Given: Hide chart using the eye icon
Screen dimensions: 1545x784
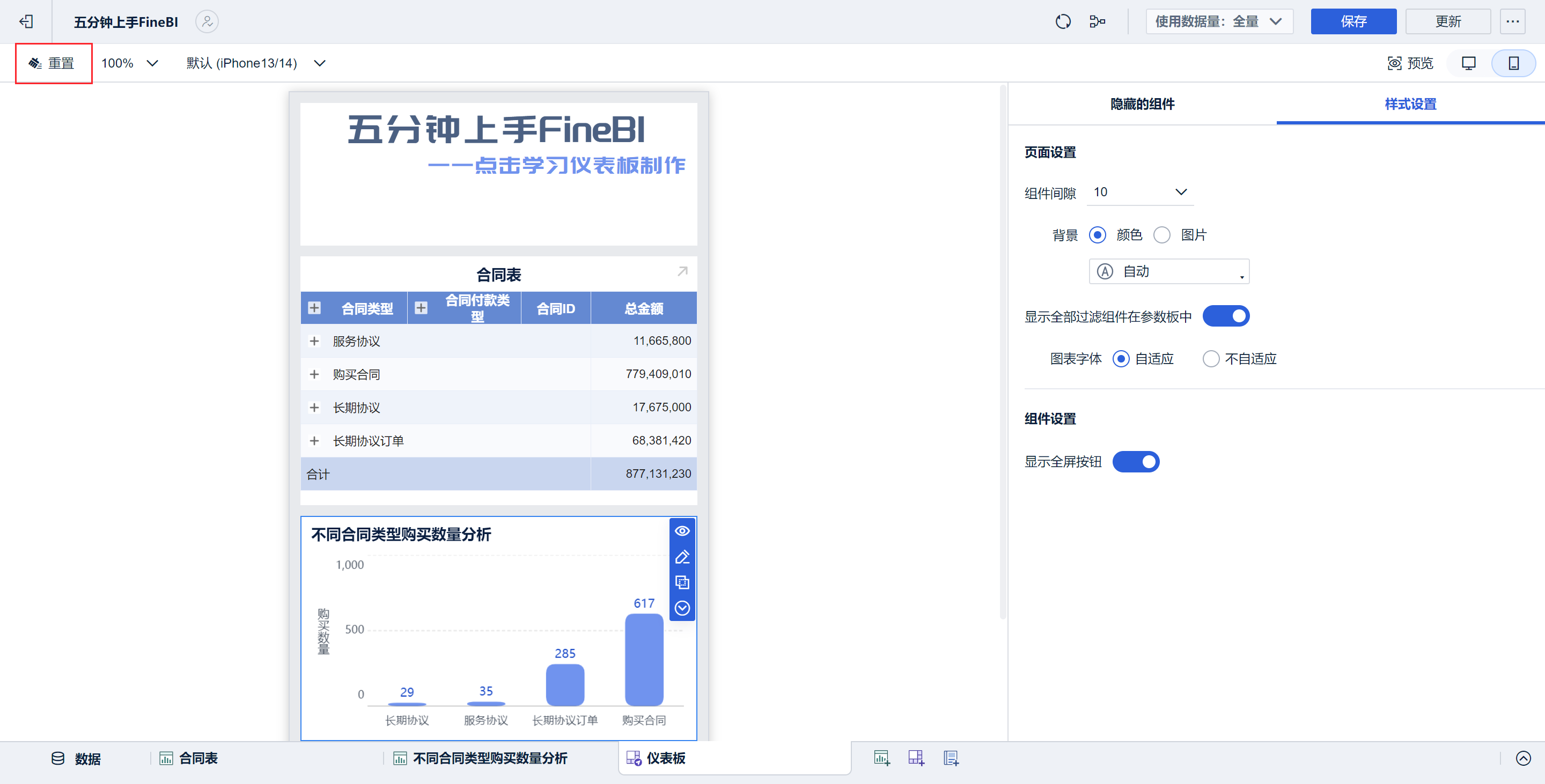Looking at the screenshot, I should pos(682,531).
